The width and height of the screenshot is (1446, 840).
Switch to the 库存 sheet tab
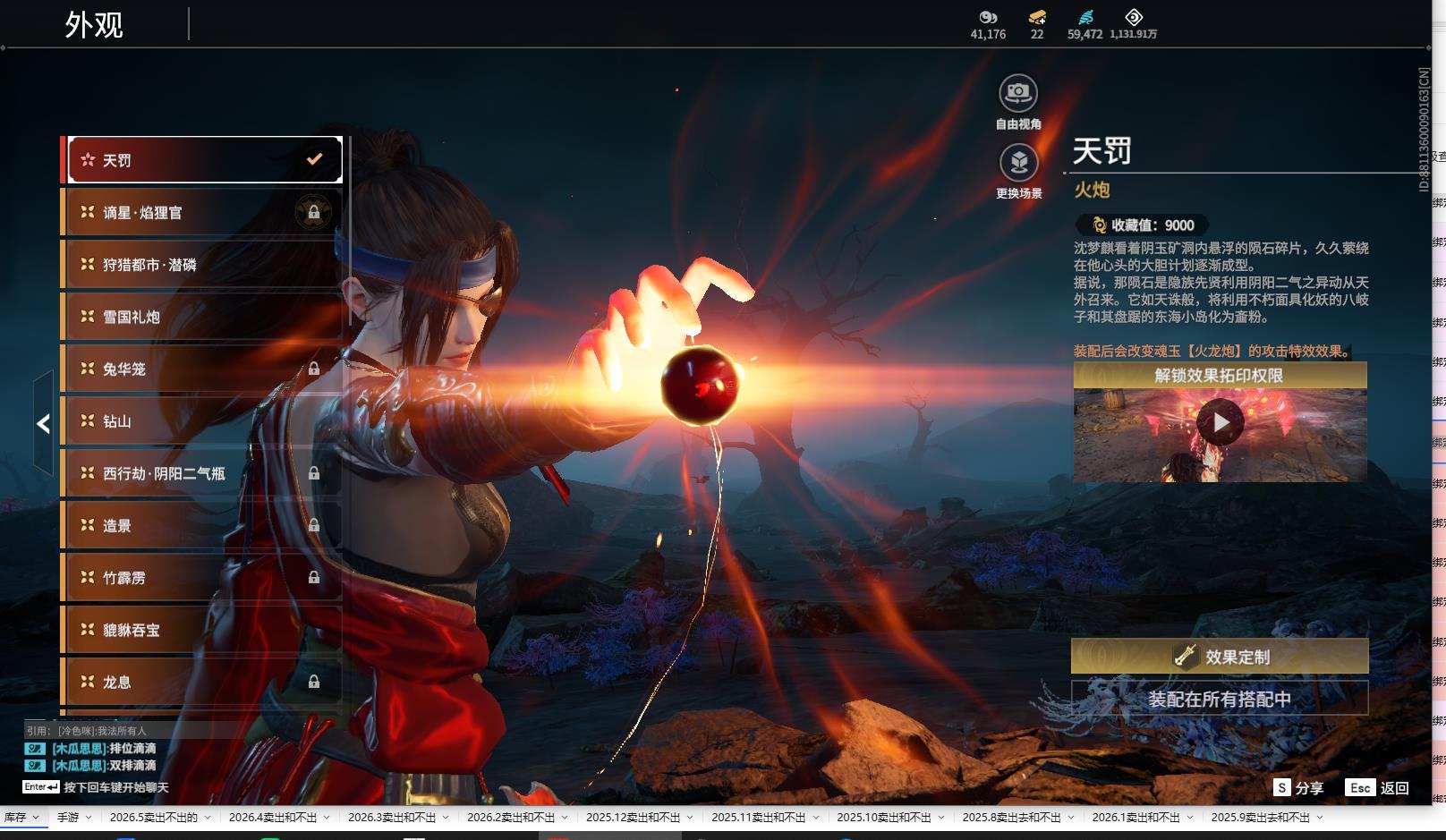15,818
